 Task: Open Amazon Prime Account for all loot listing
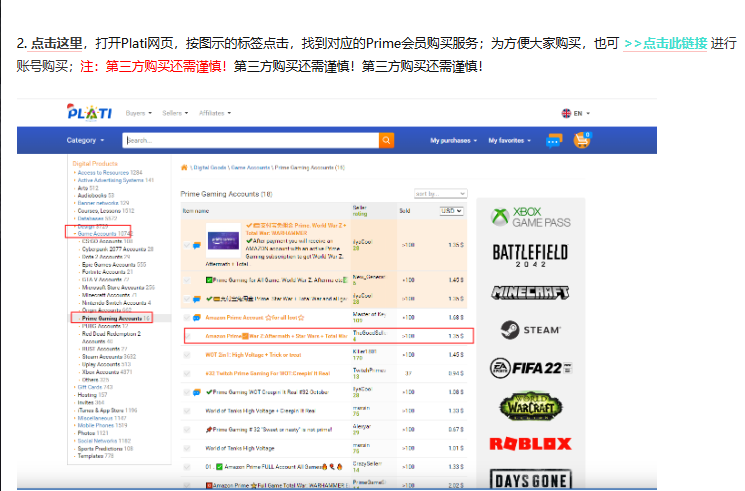point(255,318)
